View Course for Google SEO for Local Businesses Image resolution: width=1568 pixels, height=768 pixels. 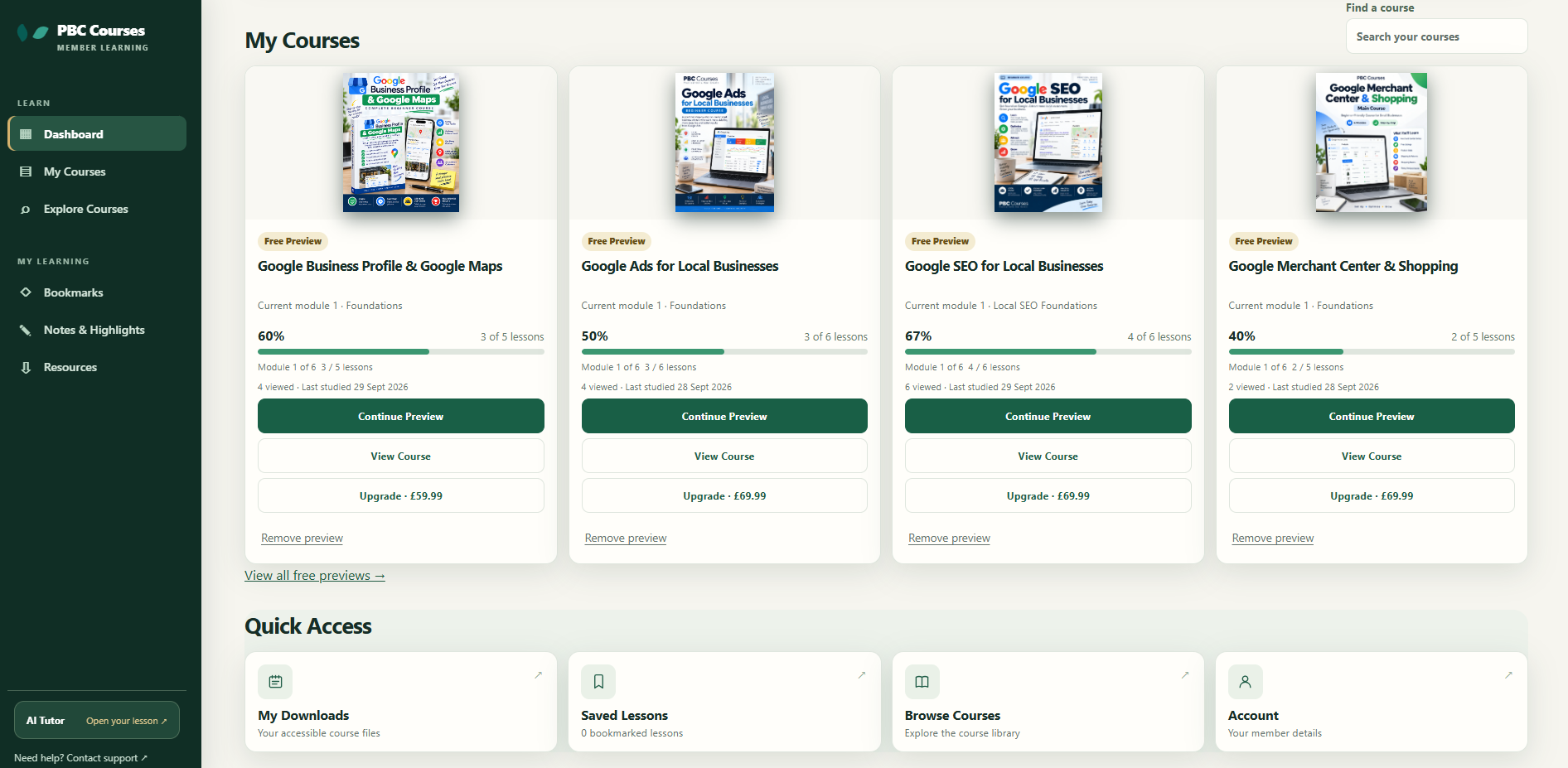[1048, 456]
